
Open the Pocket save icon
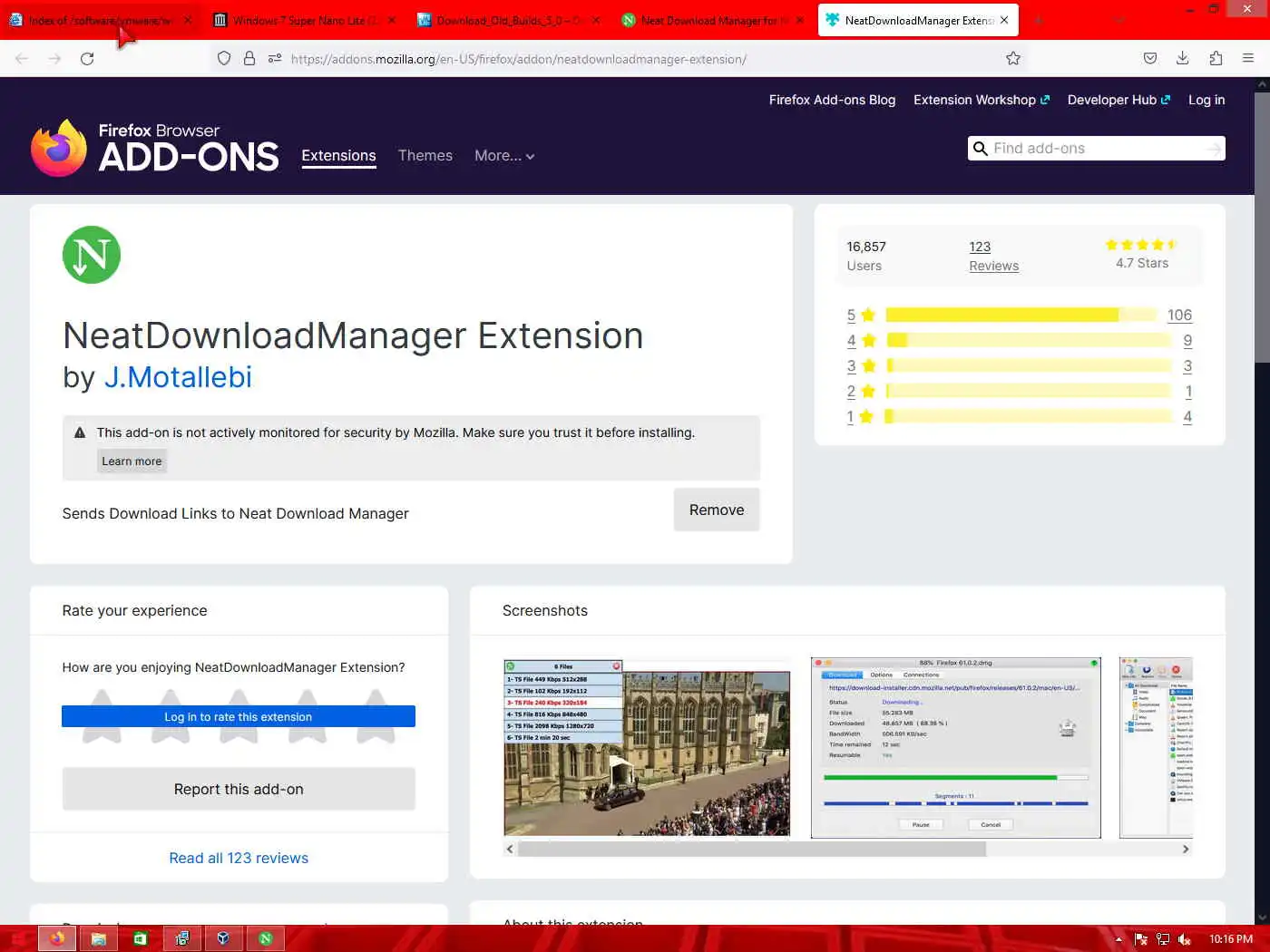point(1150,59)
